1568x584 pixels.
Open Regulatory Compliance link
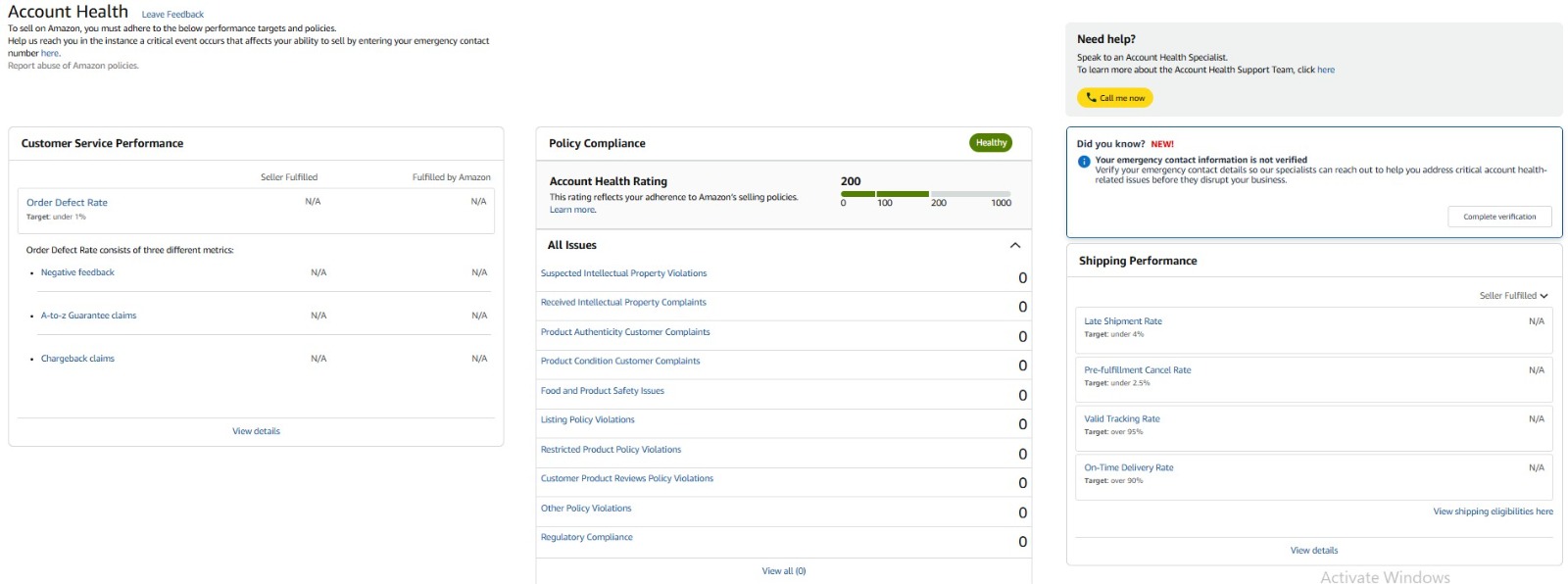click(x=587, y=537)
